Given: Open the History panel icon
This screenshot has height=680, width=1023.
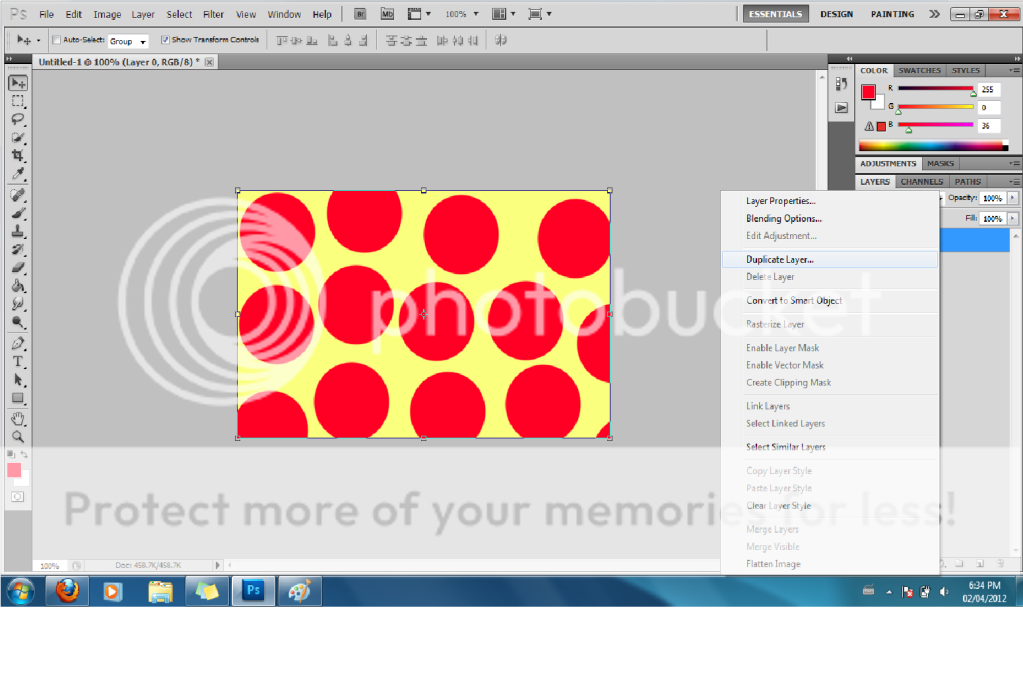Looking at the screenshot, I should click(x=841, y=84).
